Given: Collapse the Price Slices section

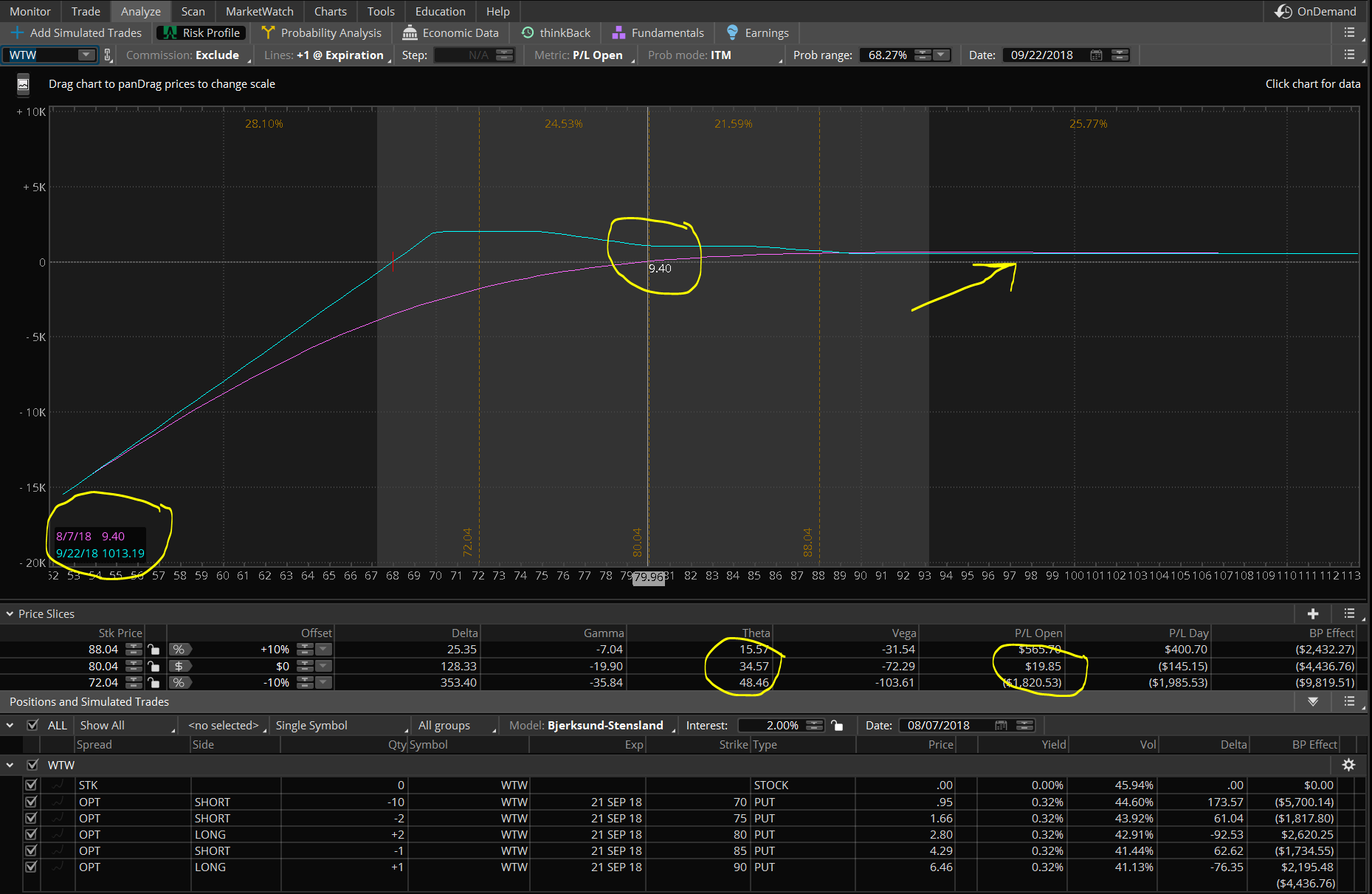Looking at the screenshot, I should [10, 613].
